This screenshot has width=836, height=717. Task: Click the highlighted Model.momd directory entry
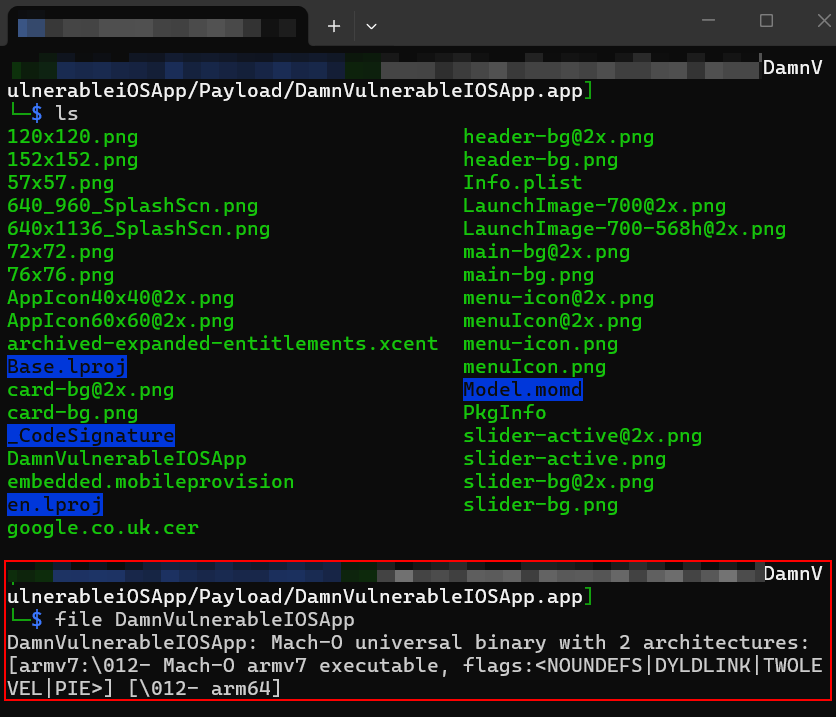(522, 390)
